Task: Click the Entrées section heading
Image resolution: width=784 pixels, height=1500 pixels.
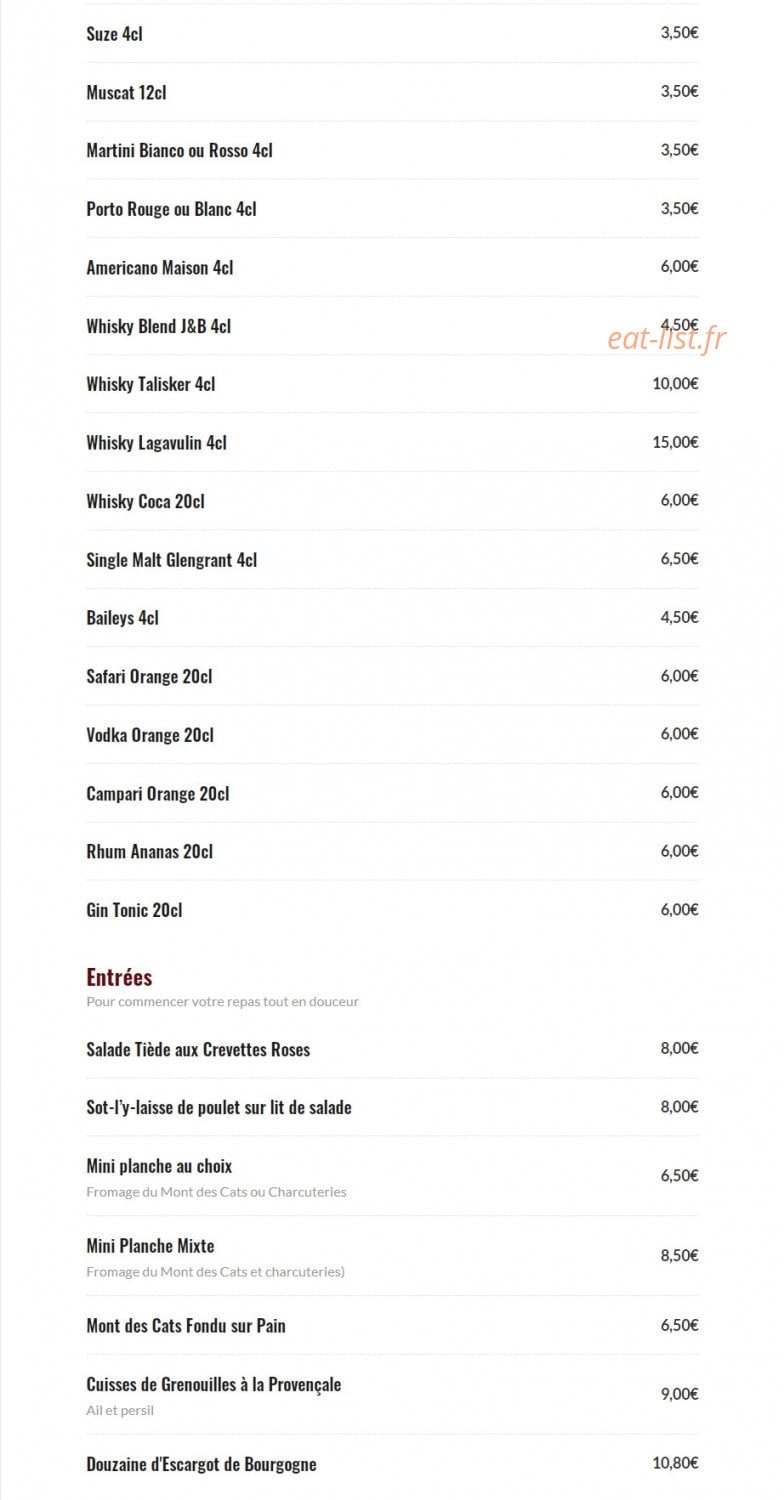Action: pos(119,977)
